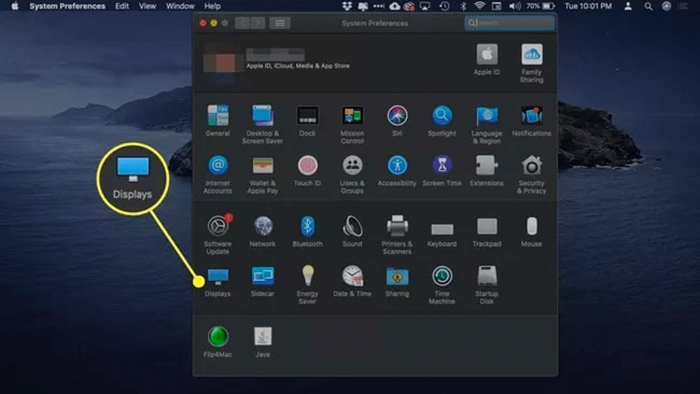
Task: Open the Window menu
Action: point(180,6)
